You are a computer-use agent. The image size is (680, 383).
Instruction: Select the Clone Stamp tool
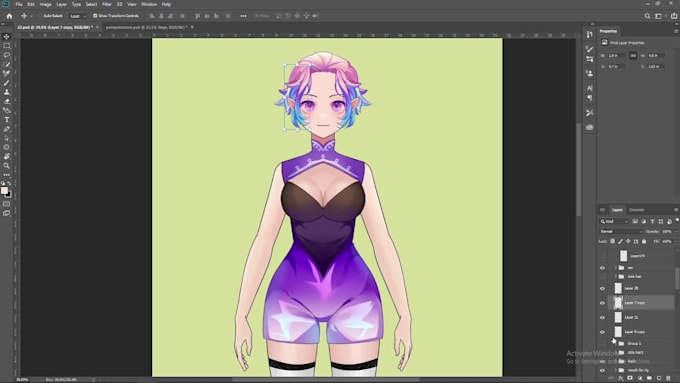click(7, 92)
